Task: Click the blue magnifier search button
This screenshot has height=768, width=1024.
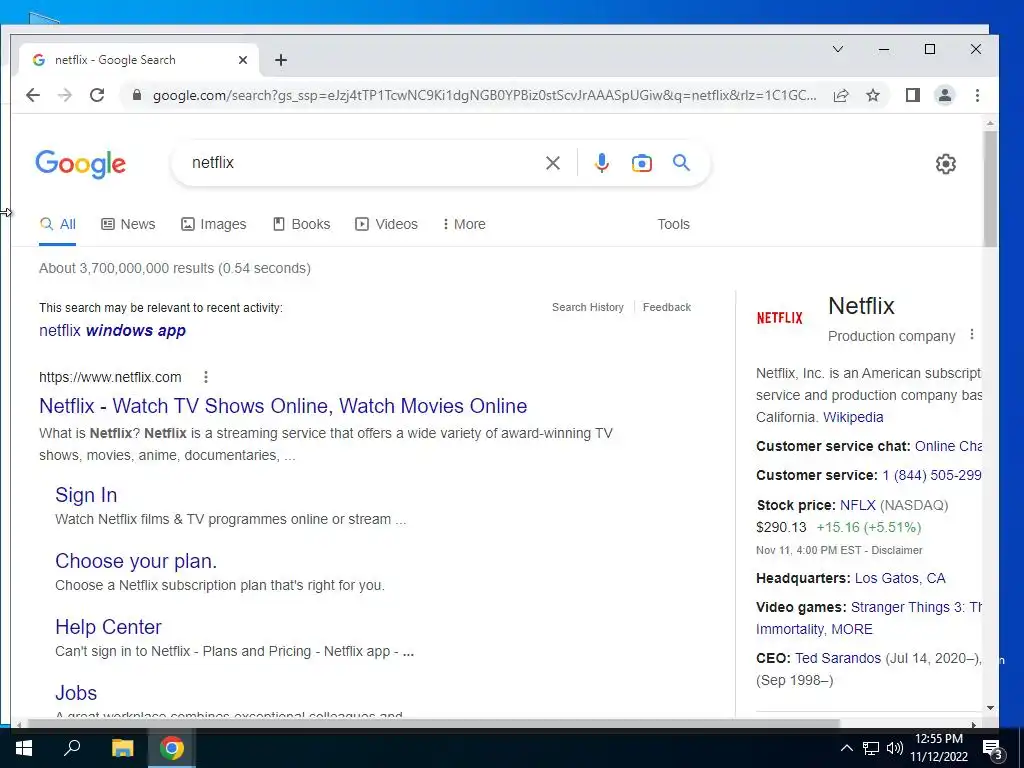Action: point(681,163)
